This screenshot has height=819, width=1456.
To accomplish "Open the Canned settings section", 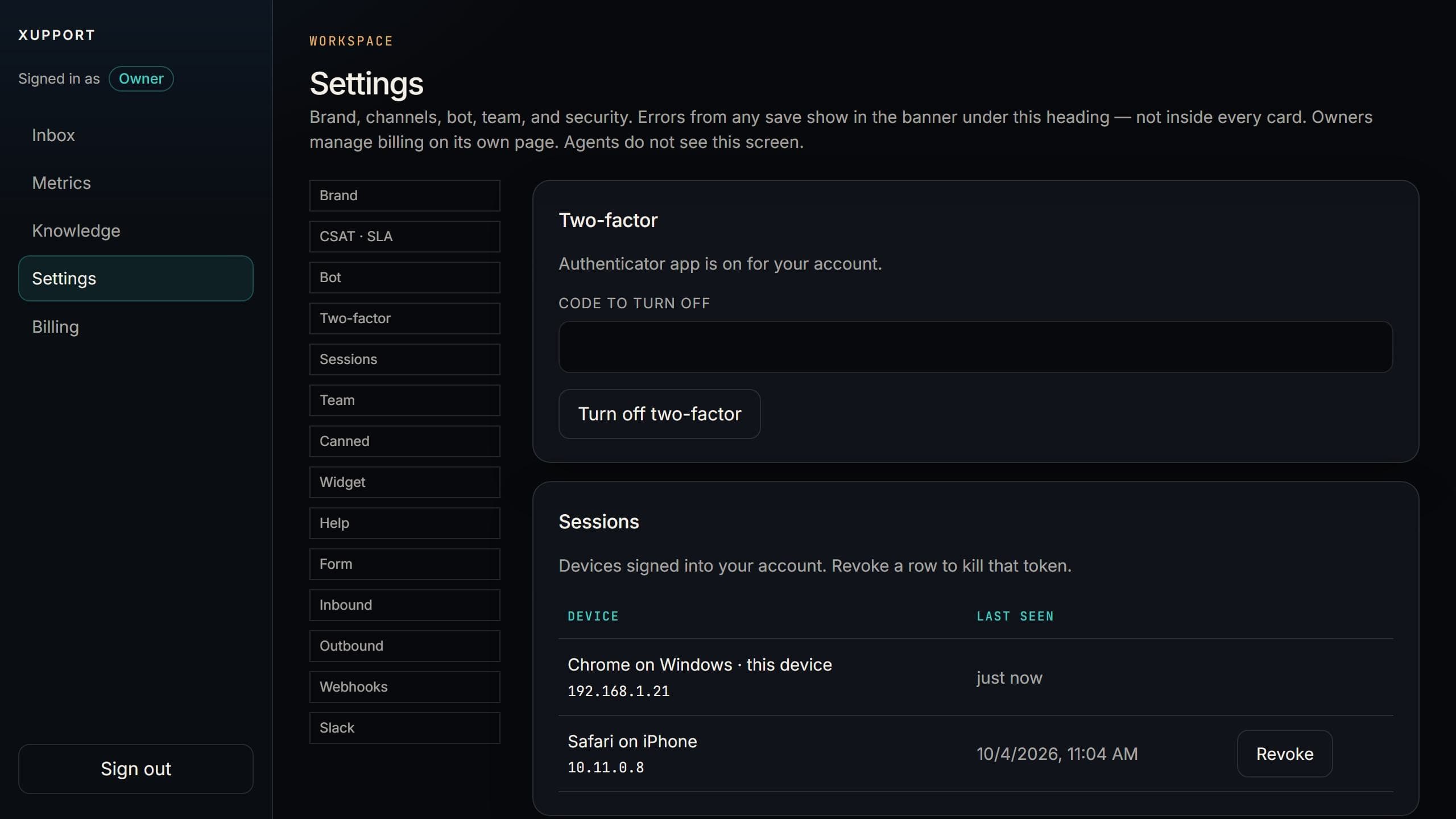I will (x=404, y=441).
